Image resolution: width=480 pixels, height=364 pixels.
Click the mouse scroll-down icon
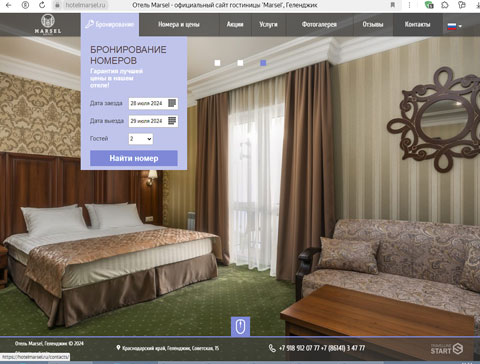(240, 326)
